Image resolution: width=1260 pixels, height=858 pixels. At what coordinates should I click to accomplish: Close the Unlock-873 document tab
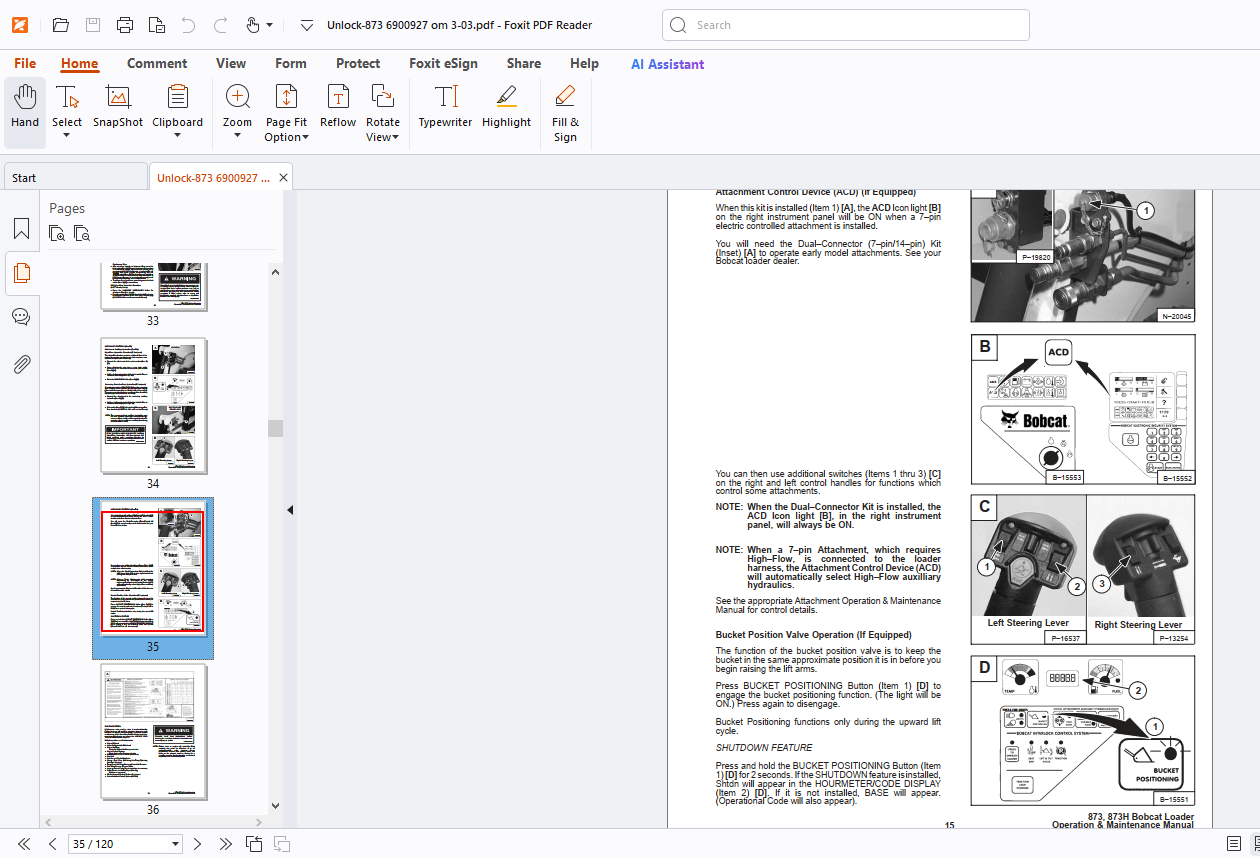[284, 178]
